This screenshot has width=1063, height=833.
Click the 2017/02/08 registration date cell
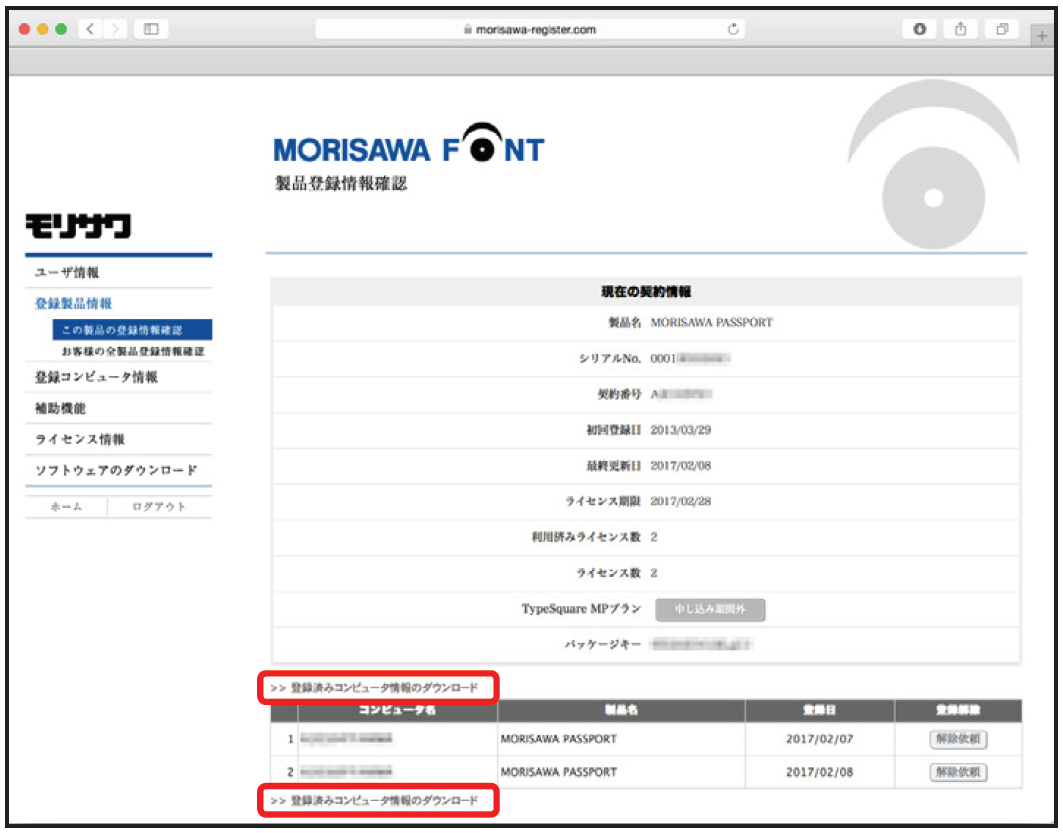click(x=820, y=772)
